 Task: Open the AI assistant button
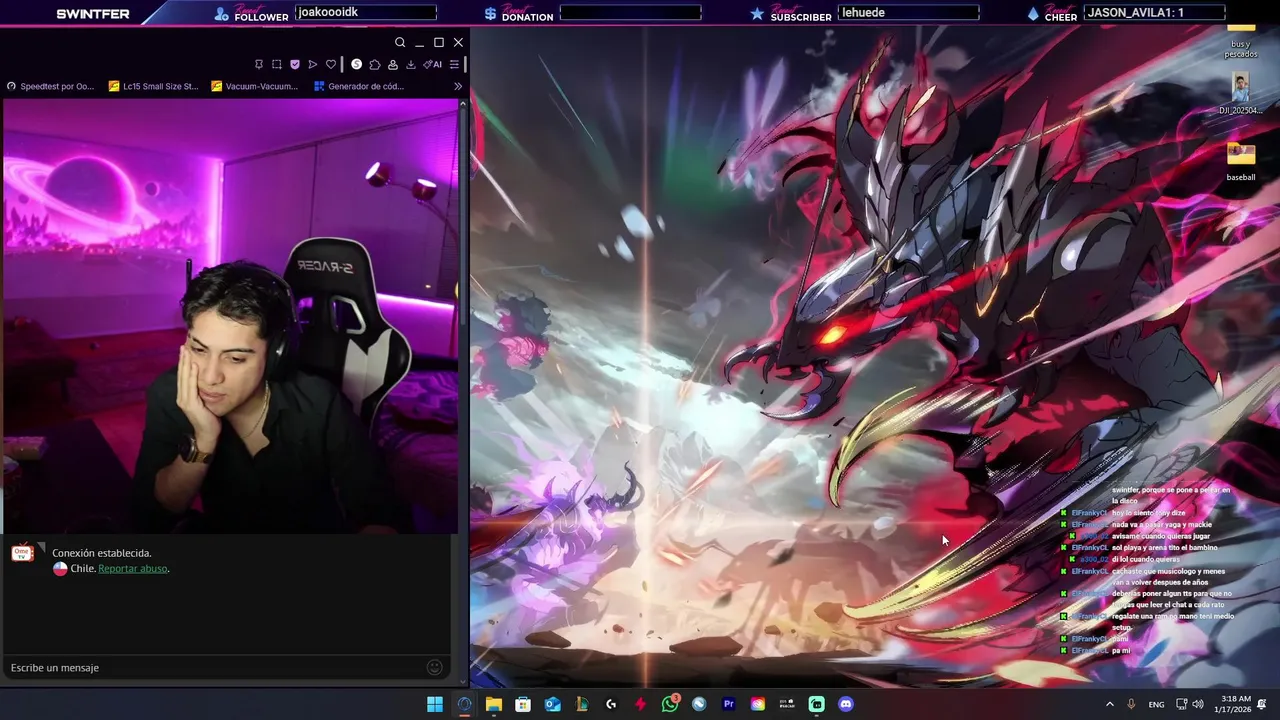tap(433, 64)
